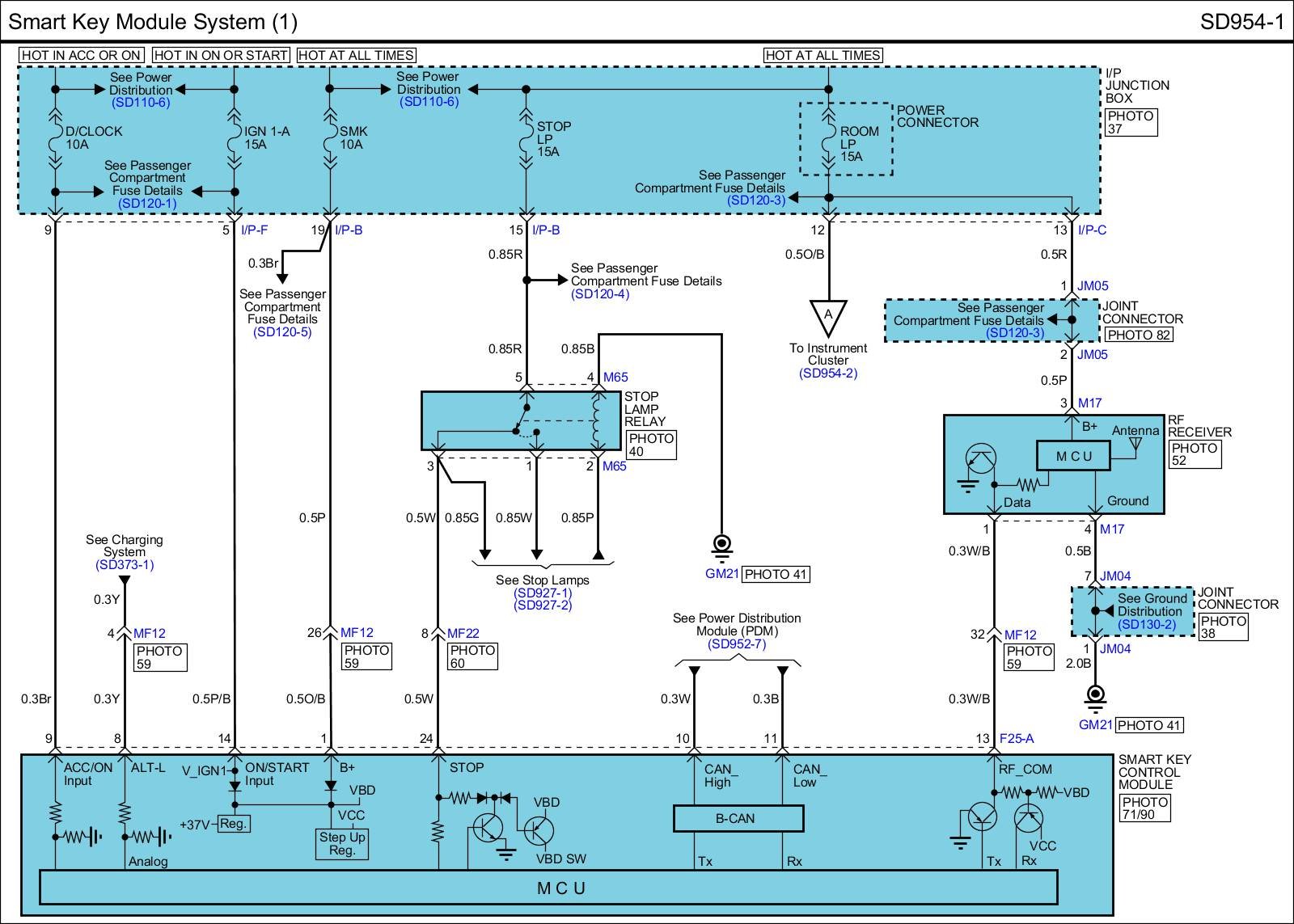Open PHOTO 71/90 for Smart Key Control Module
Image resolution: width=1294 pixels, height=924 pixels.
click(1144, 808)
